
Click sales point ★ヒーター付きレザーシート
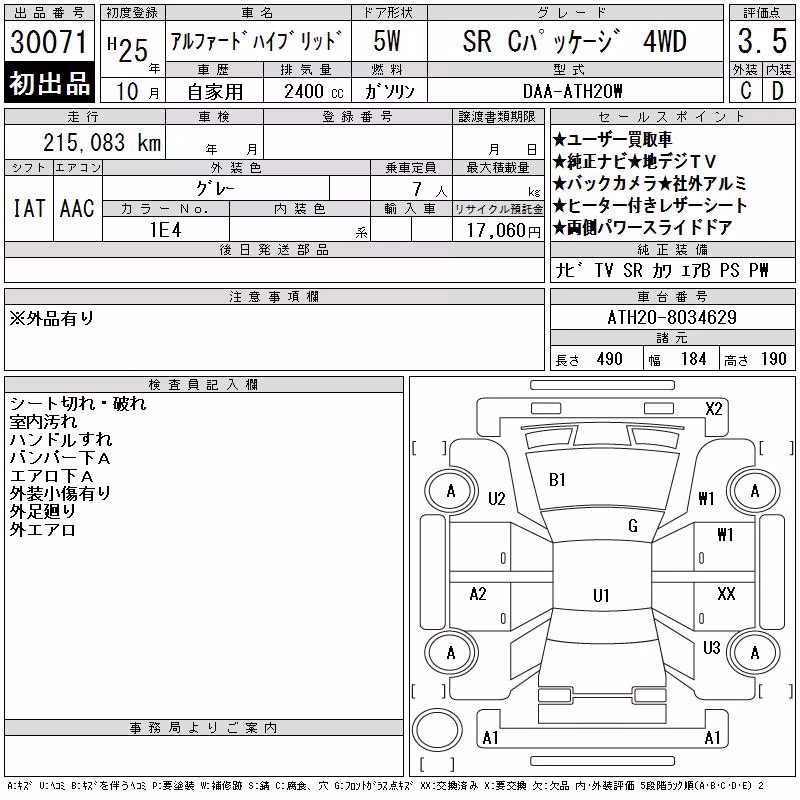tap(649, 206)
